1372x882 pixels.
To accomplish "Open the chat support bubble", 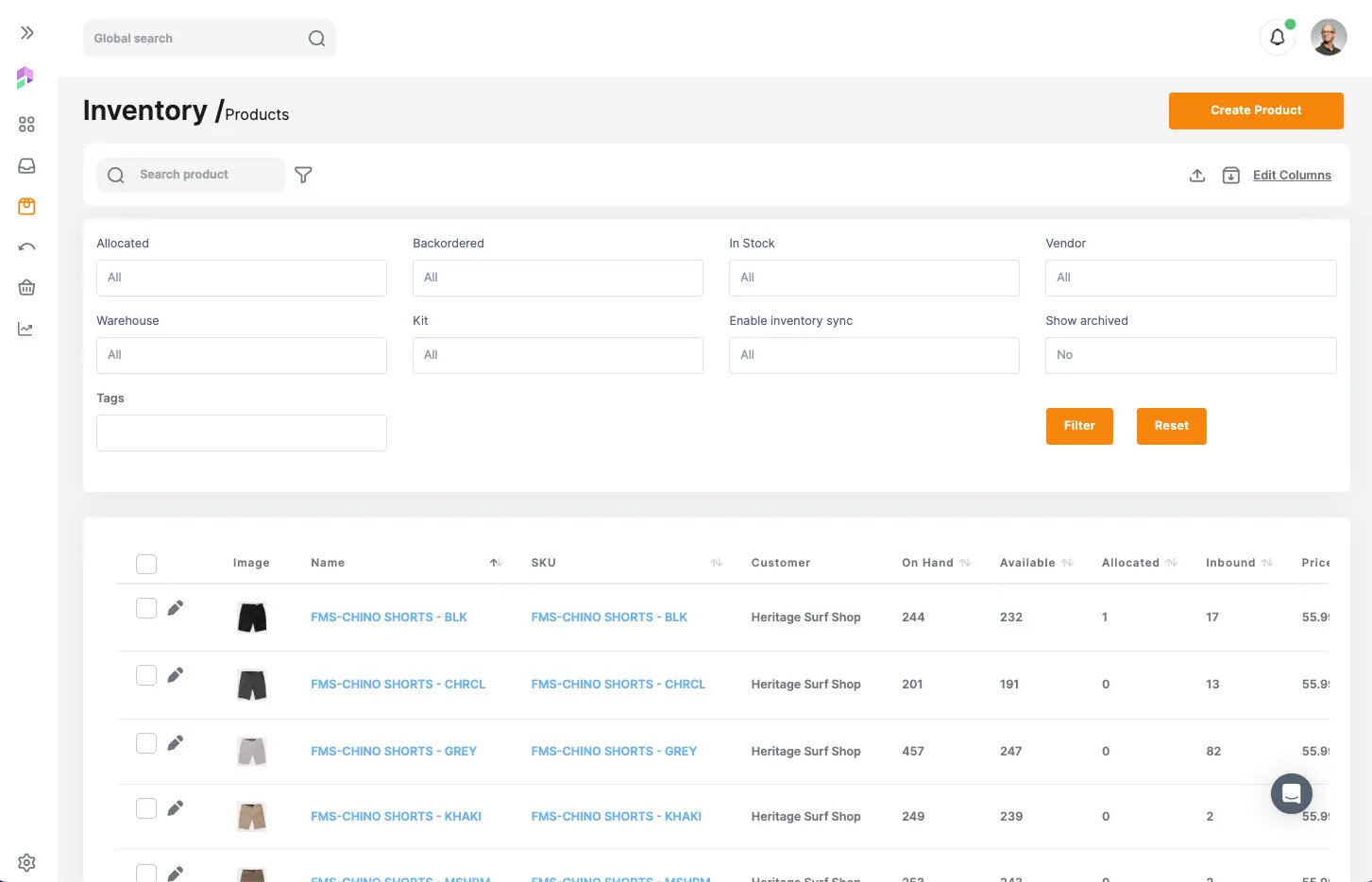I will (1291, 793).
